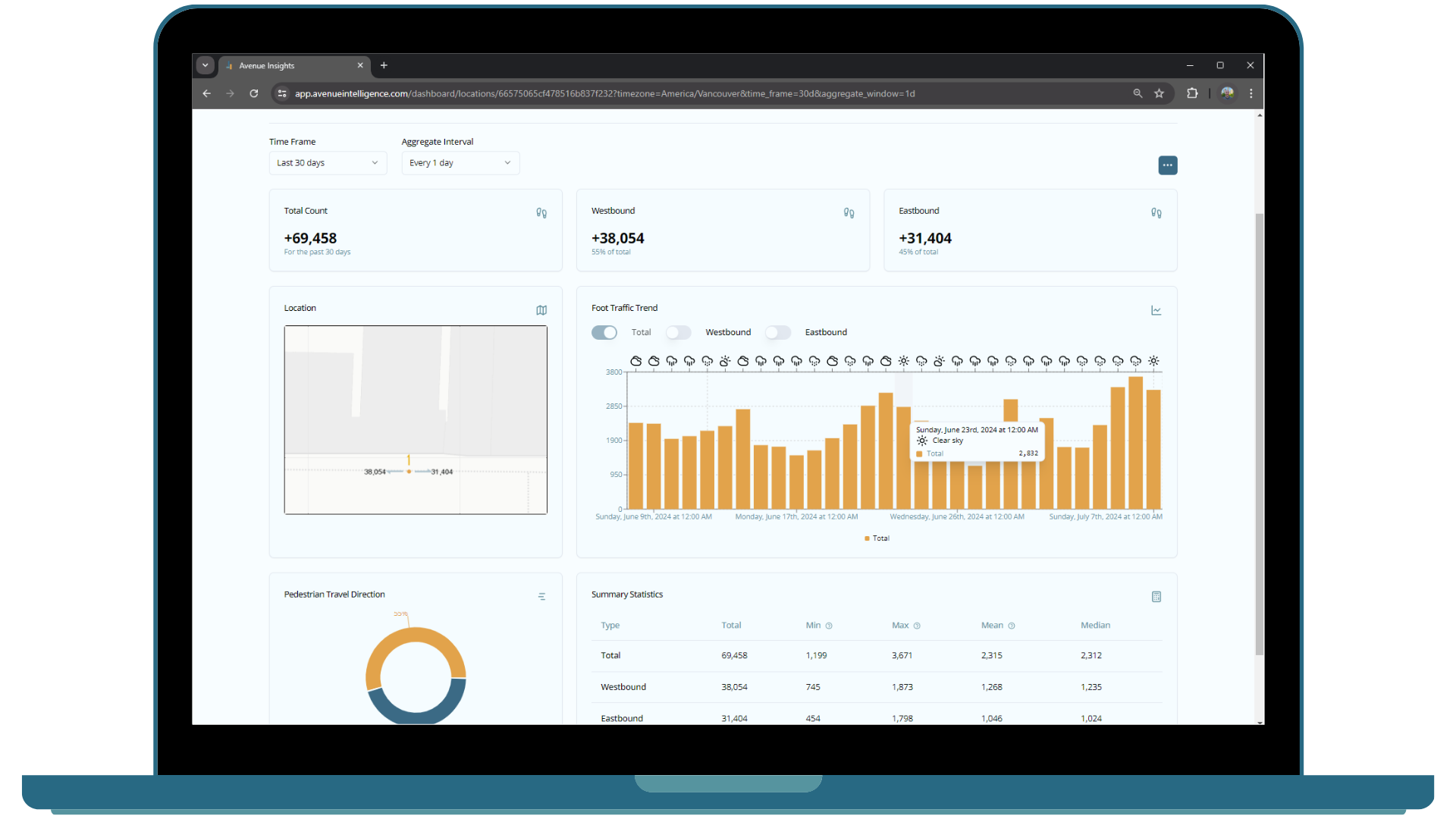Click 2,832 value in chart tooltip

[1028, 453]
